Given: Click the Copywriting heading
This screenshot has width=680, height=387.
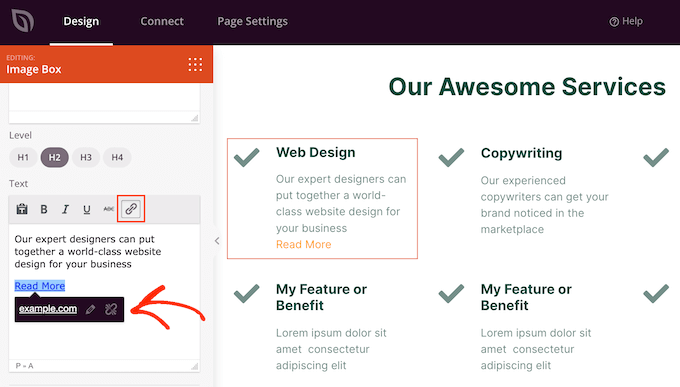Looking at the screenshot, I should tap(521, 153).
